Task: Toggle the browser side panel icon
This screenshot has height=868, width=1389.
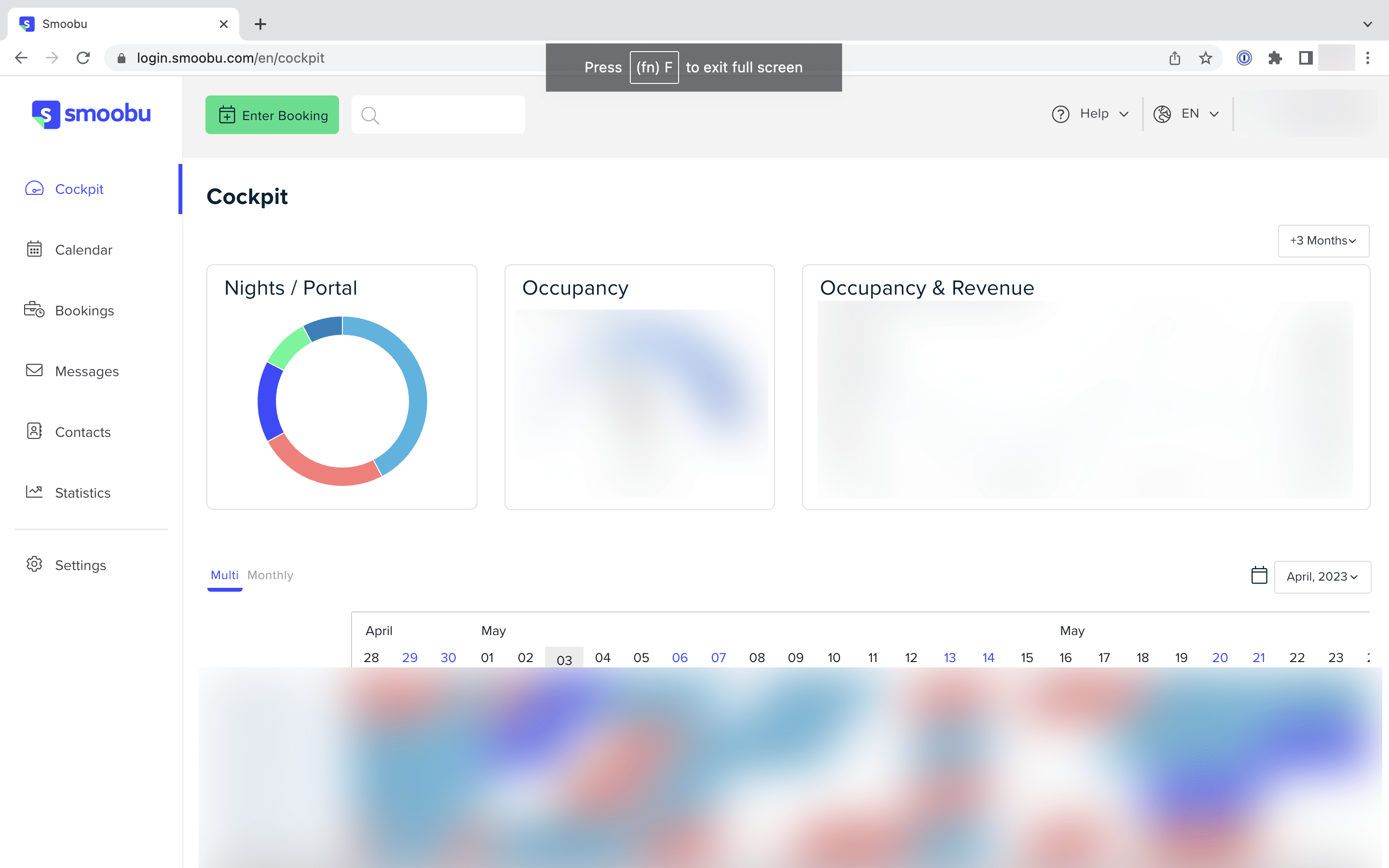Action: [x=1306, y=58]
